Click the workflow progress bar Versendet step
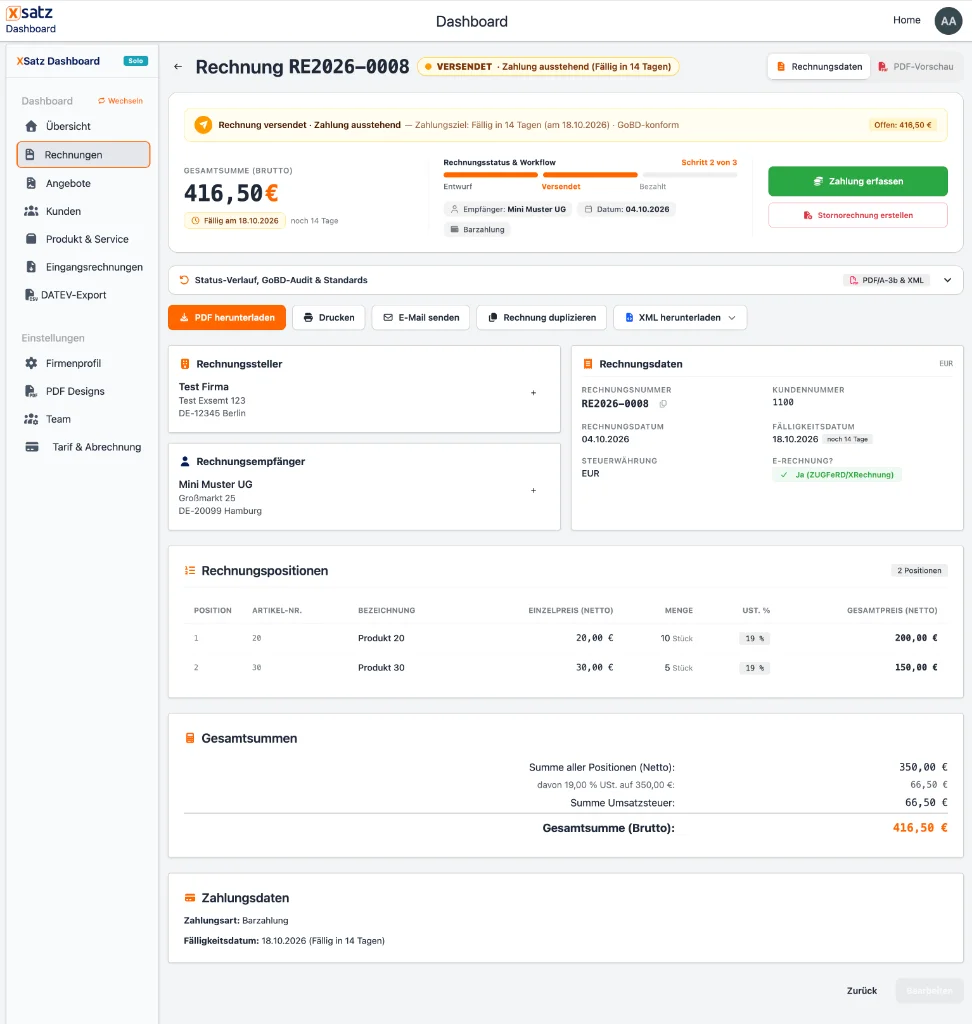Image resolution: width=972 pixels, height=1024 pixels. [x=590, y=175]
